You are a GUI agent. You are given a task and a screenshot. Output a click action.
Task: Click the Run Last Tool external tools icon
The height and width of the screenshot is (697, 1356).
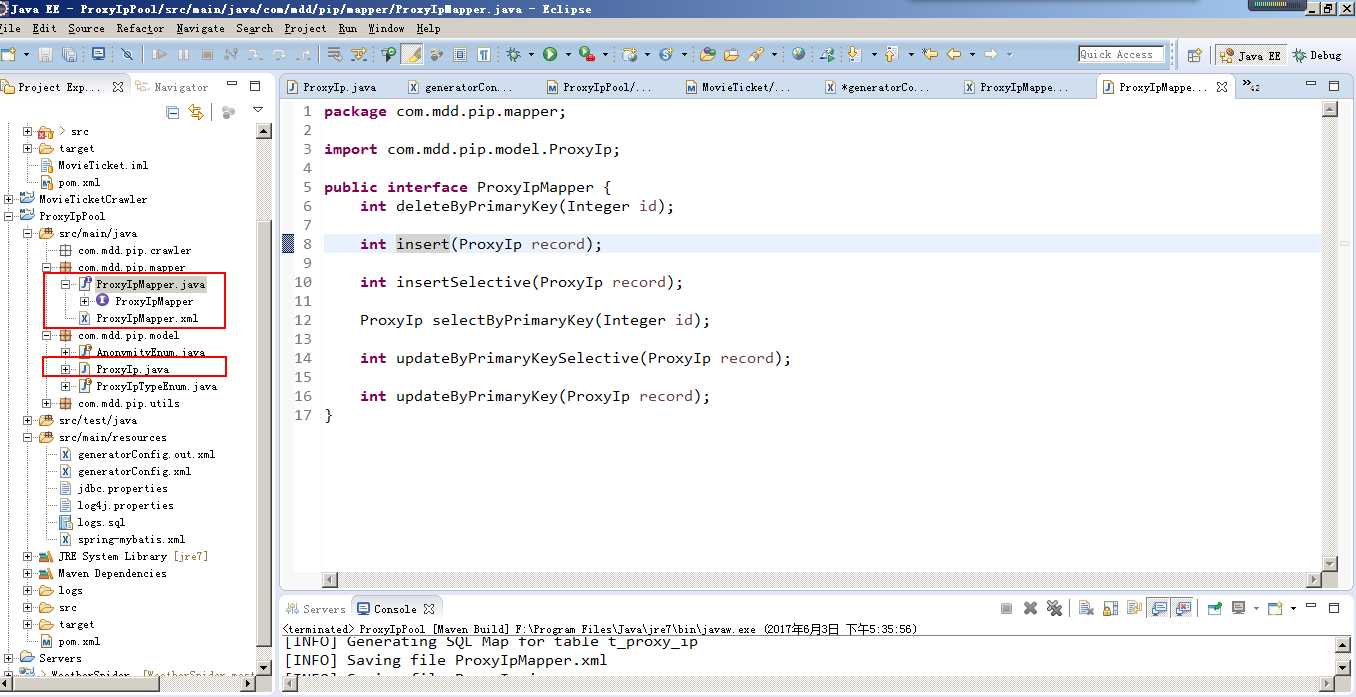tap(587, 55)
